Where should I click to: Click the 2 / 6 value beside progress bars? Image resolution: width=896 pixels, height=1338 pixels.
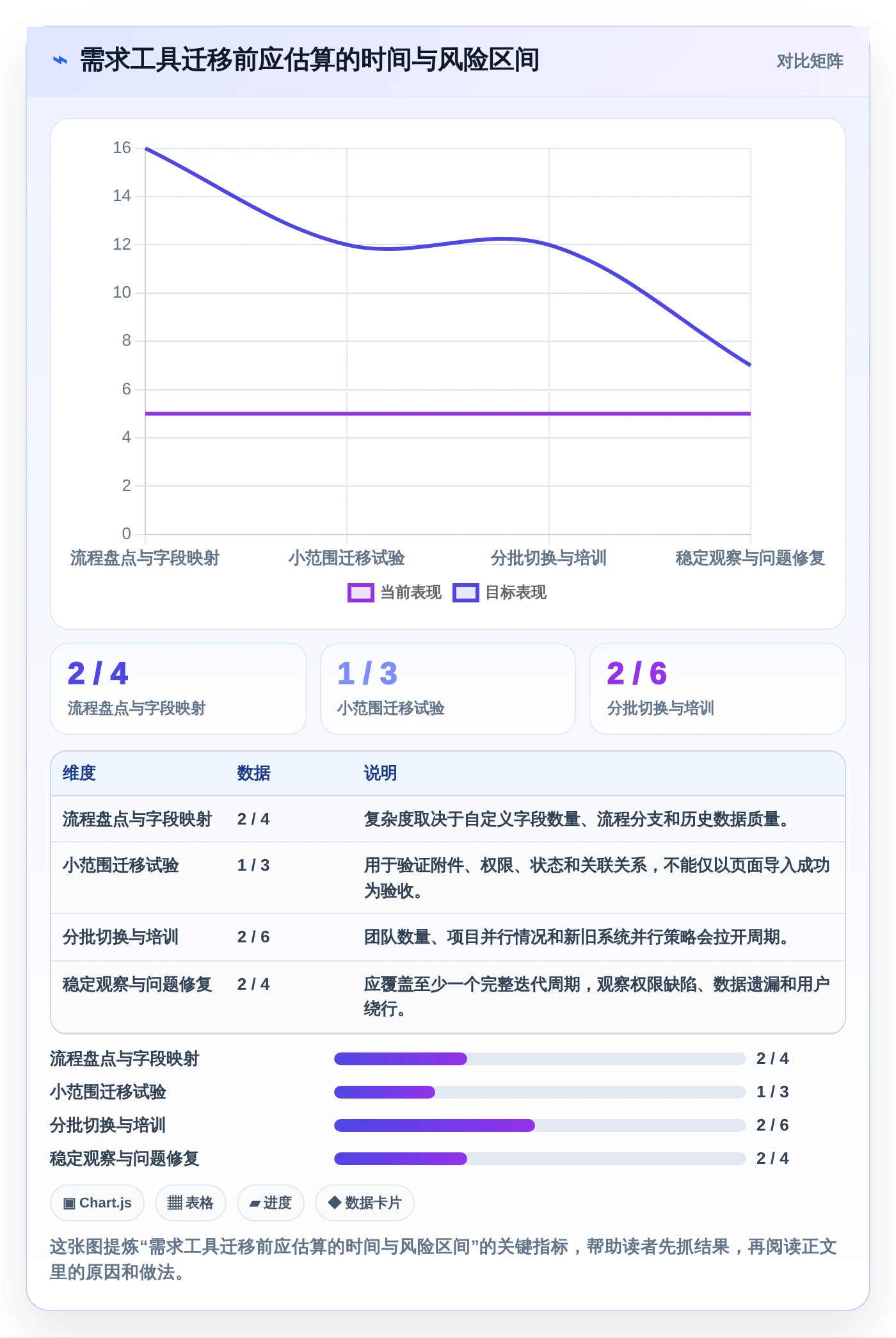point(772,1125)
